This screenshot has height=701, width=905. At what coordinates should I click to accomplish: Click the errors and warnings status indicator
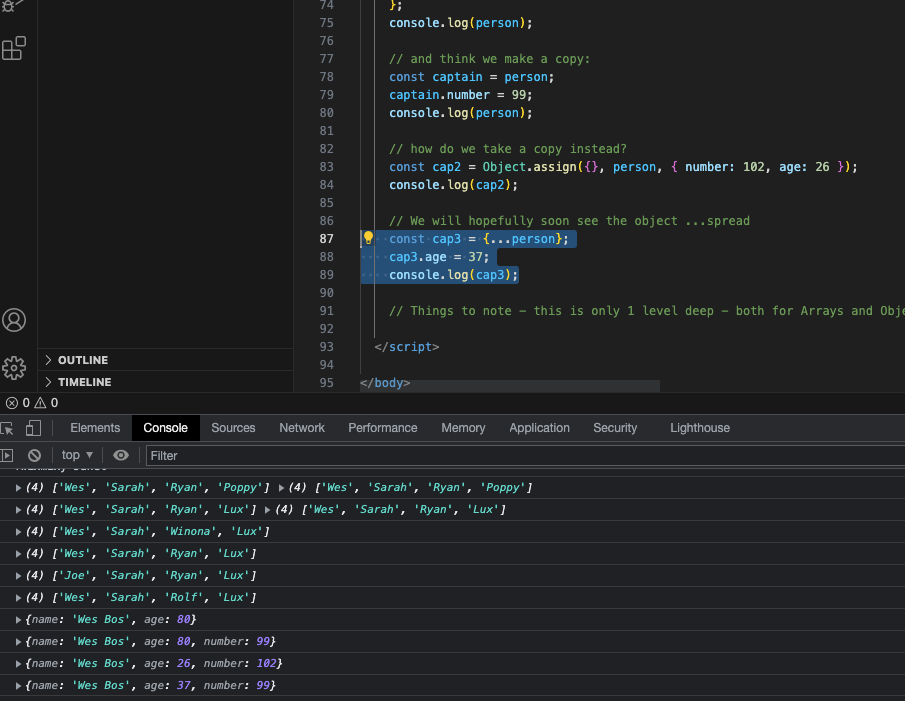coord(30,403)
